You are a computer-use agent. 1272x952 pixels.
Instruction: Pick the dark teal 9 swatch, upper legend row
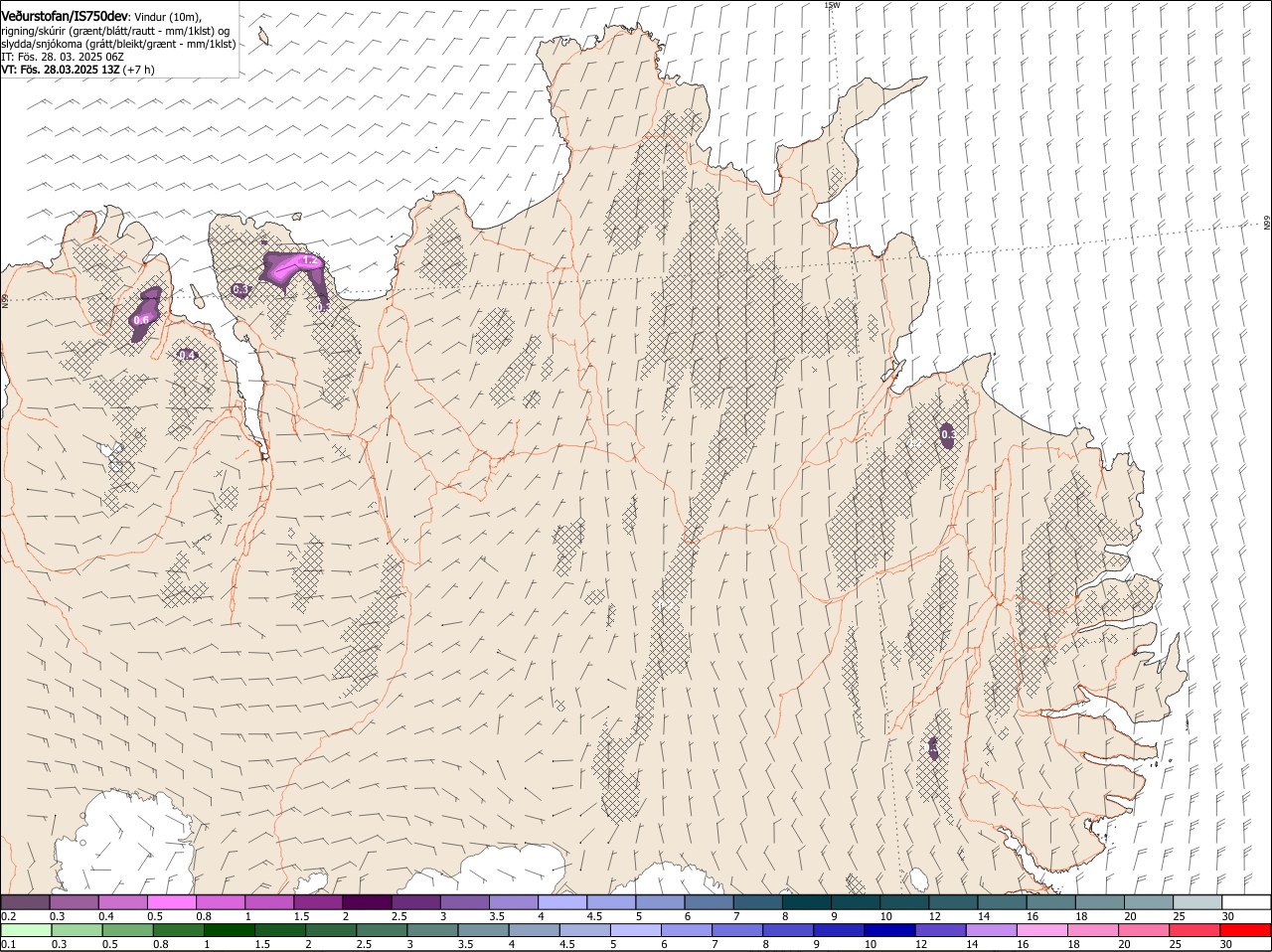pos(856,902)
